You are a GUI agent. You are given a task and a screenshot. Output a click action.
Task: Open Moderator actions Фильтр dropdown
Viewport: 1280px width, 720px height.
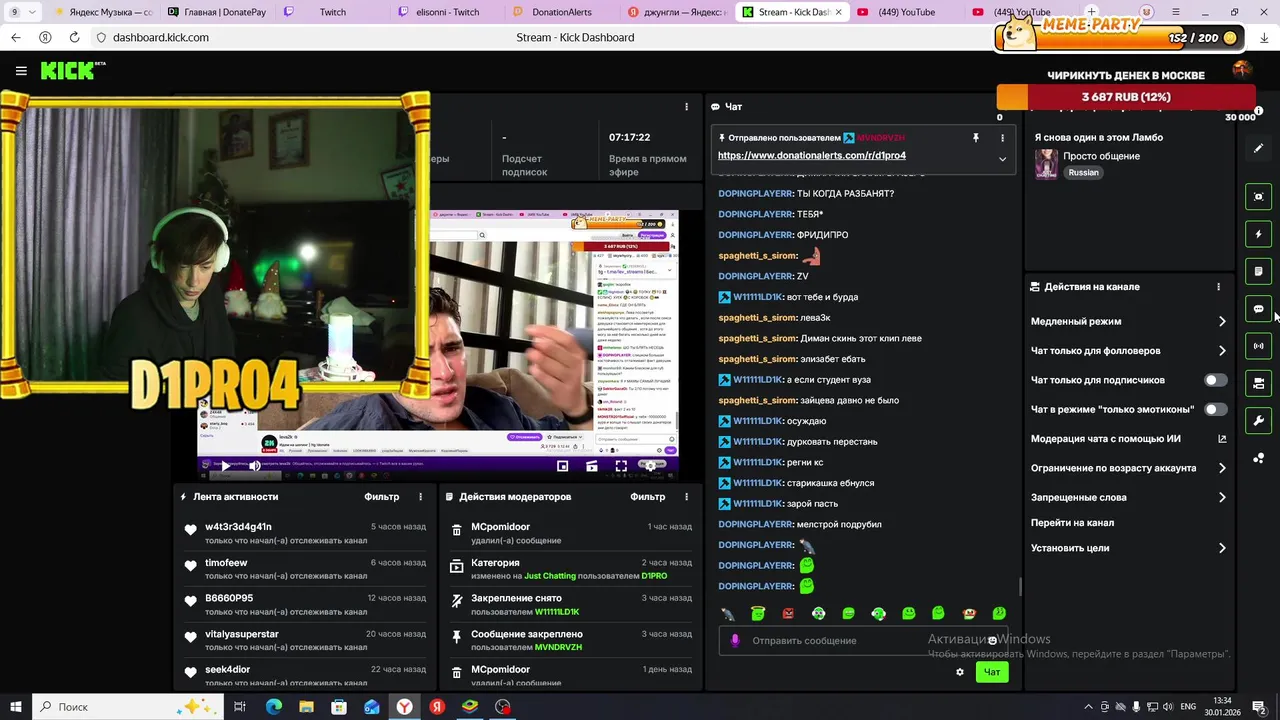click(x=648, y=497)
